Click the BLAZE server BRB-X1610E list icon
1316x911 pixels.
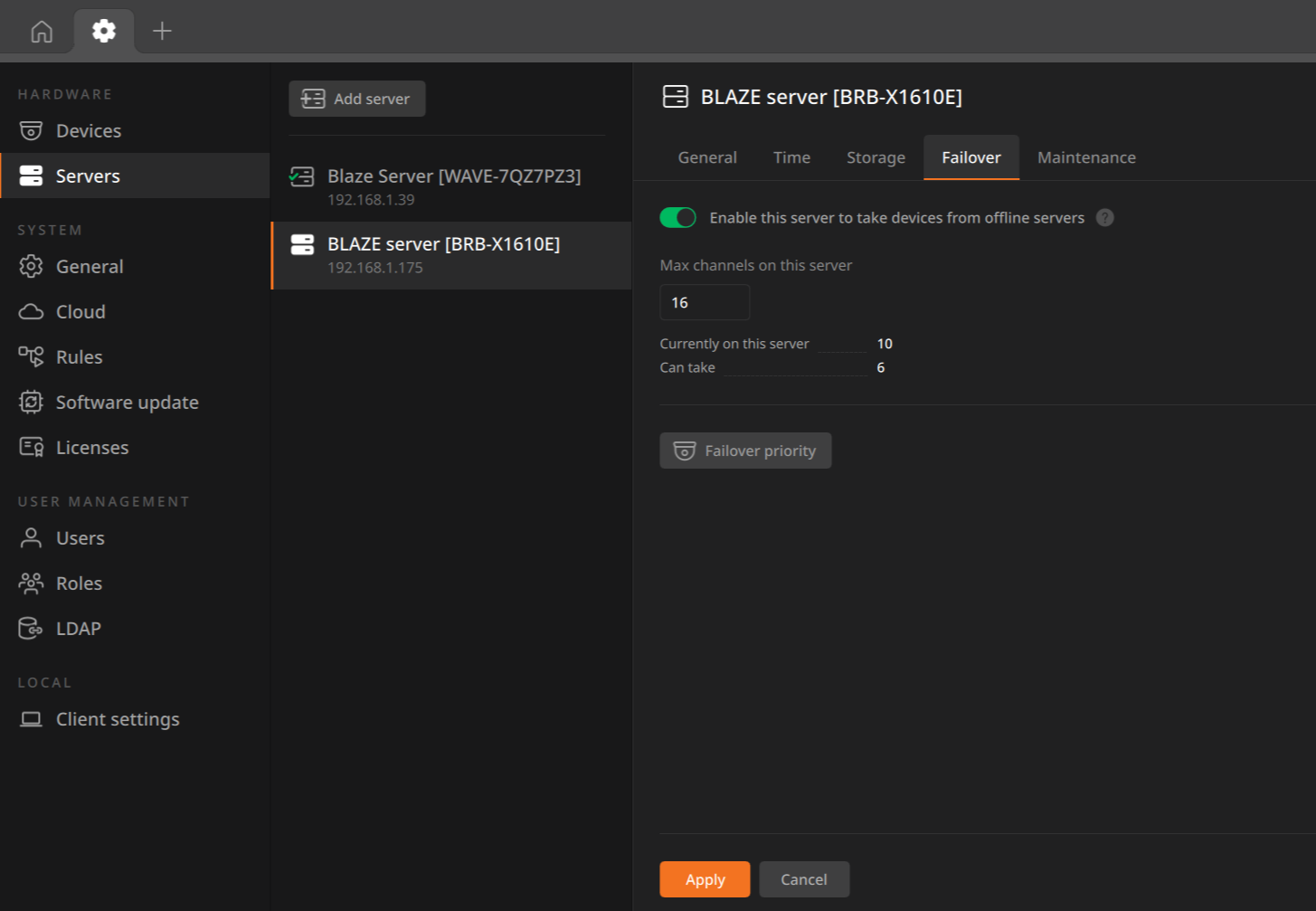(302, 244)
